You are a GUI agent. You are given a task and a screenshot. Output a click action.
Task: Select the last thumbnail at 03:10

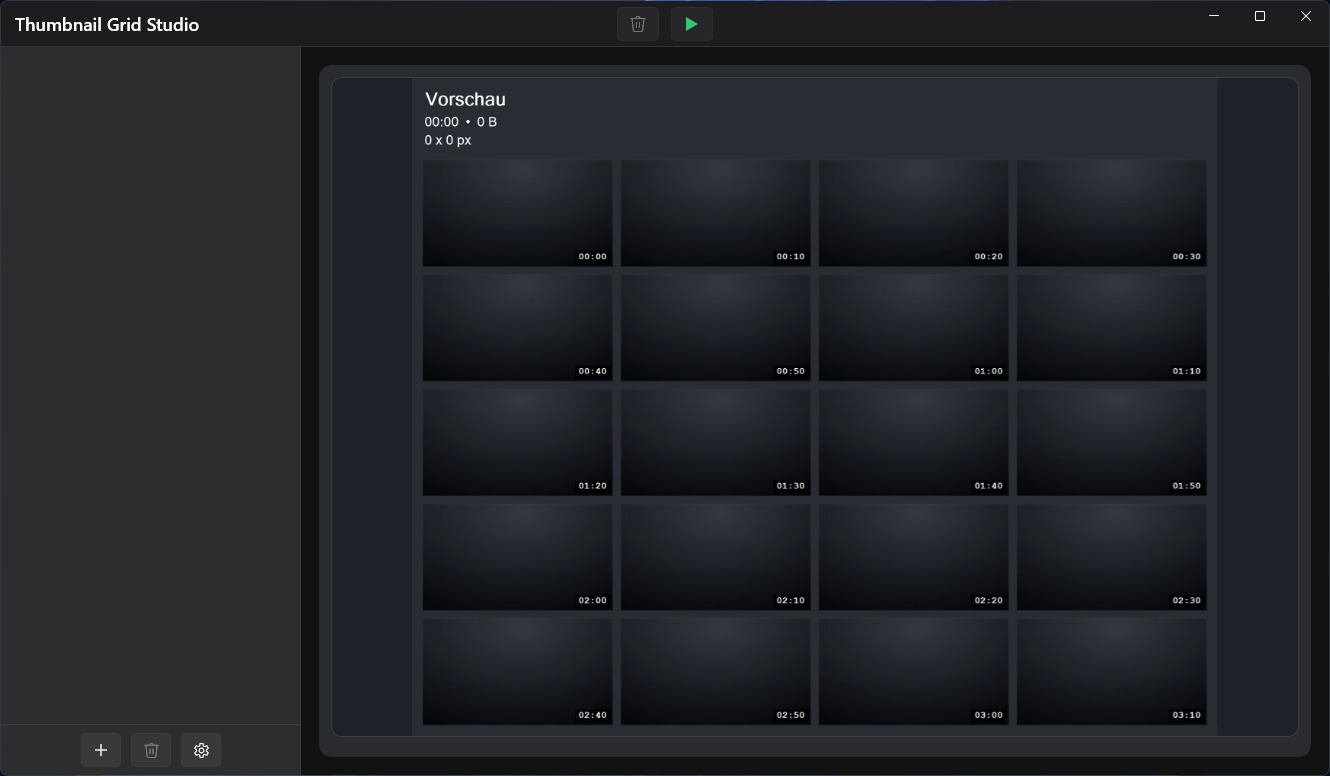(x=1111, y=671)
